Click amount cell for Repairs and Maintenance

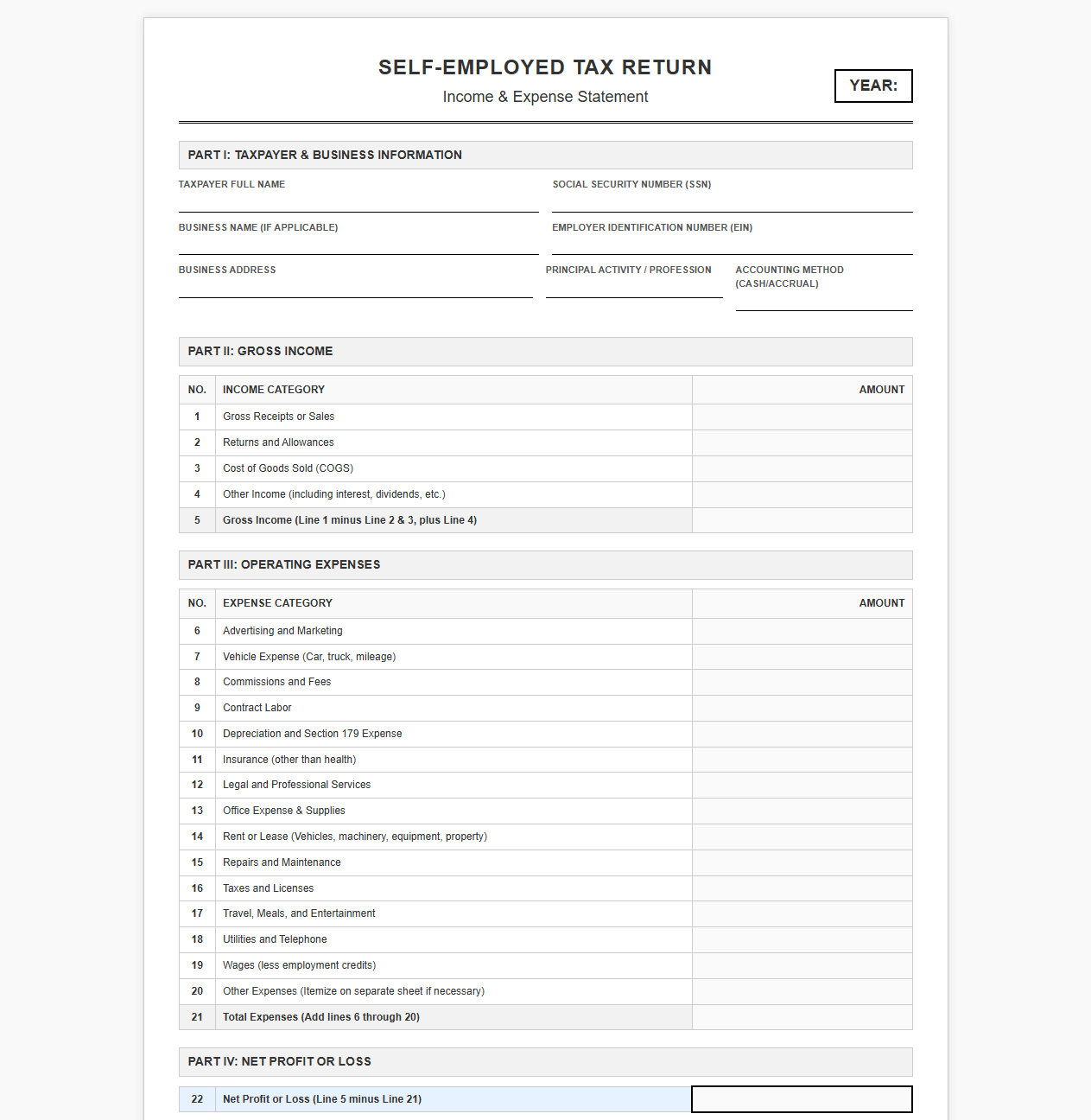point(802,862)
